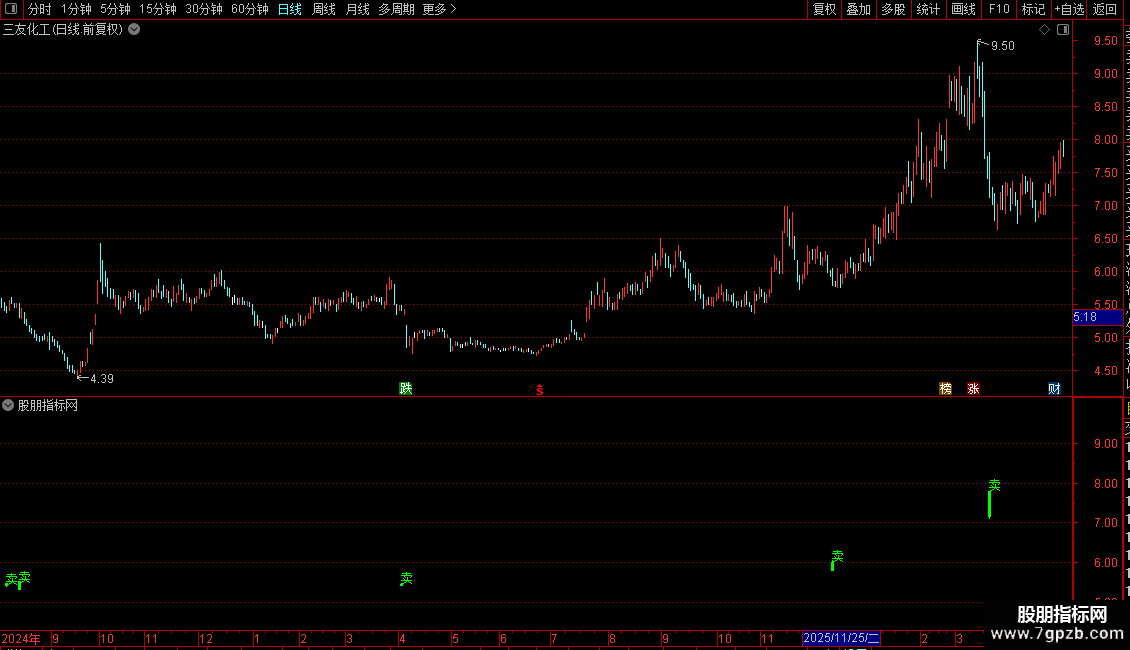The height and width of the screenshot is (650, 1130).
Task: Click the green 跌 marker icon
Action: [406, 388]
